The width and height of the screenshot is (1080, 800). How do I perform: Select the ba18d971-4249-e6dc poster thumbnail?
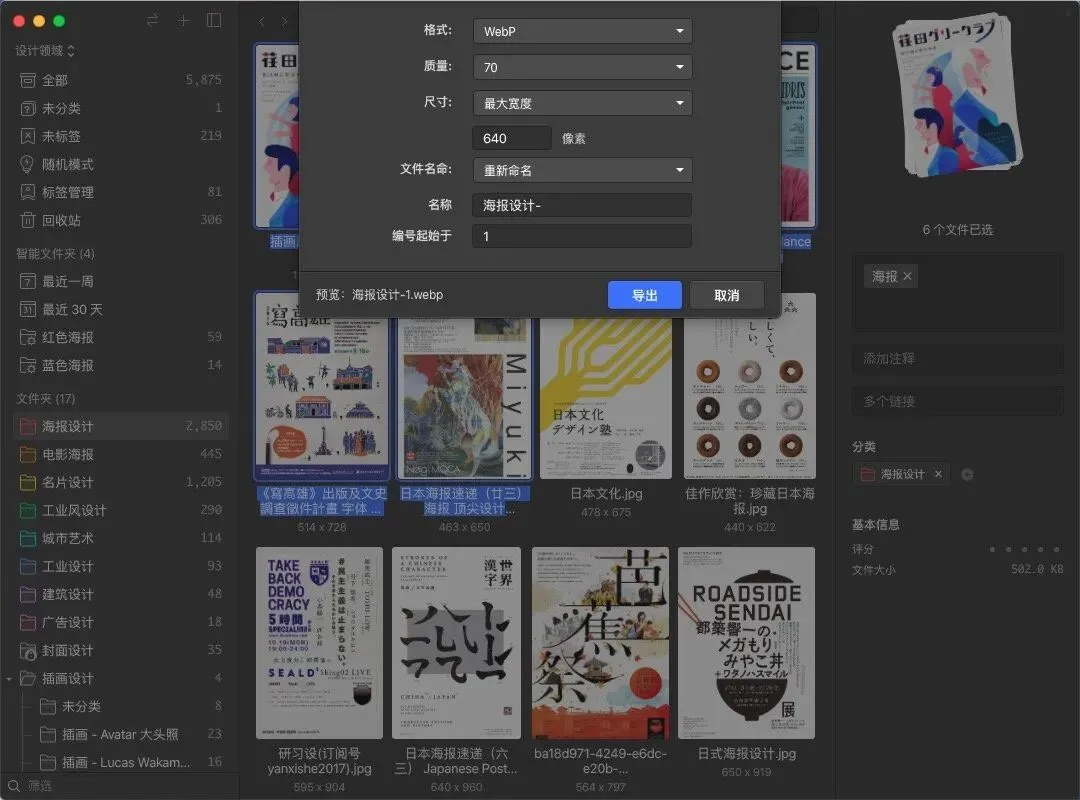coord(601,643)
